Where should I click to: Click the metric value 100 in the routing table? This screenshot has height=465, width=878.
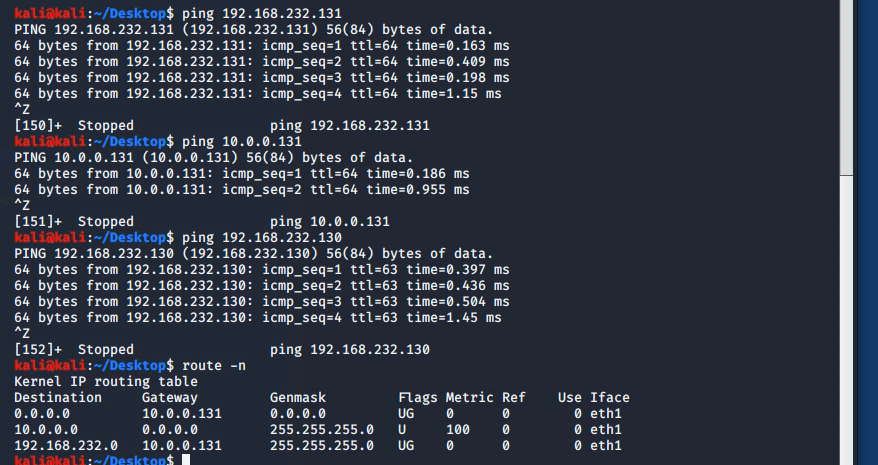(x=458, y=429)
